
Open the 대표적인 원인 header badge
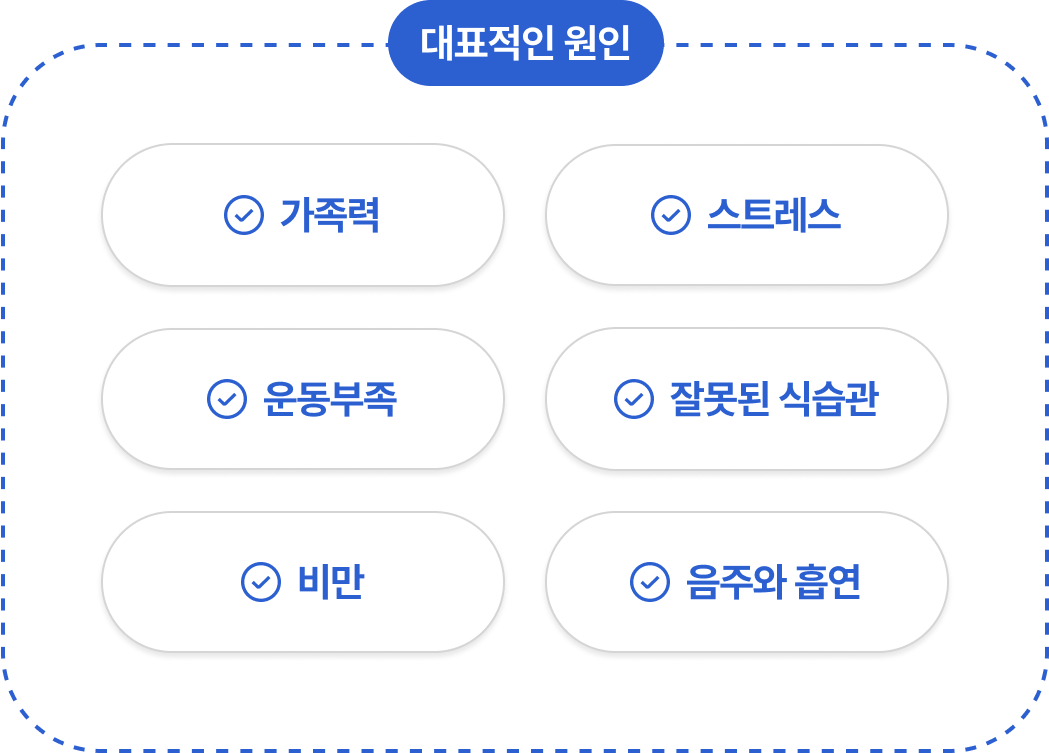[x=526, y=43]
